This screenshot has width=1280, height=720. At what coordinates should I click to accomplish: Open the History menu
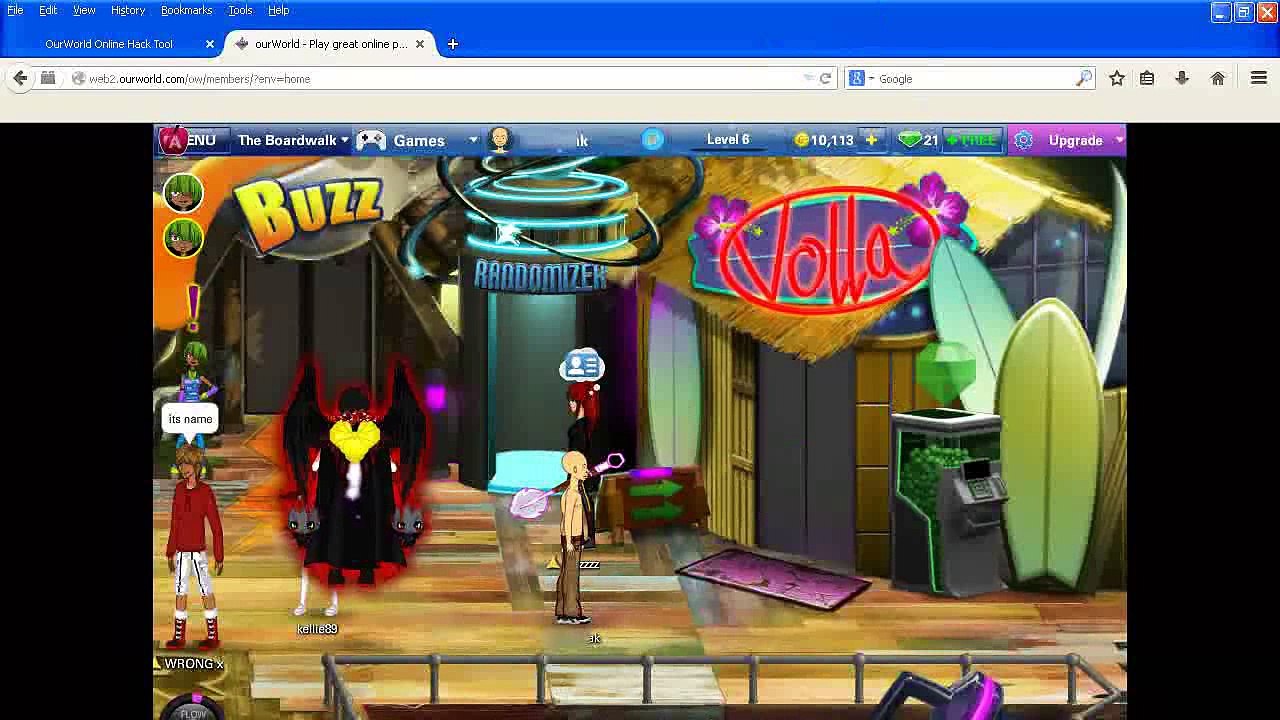(x=128, y=10)
